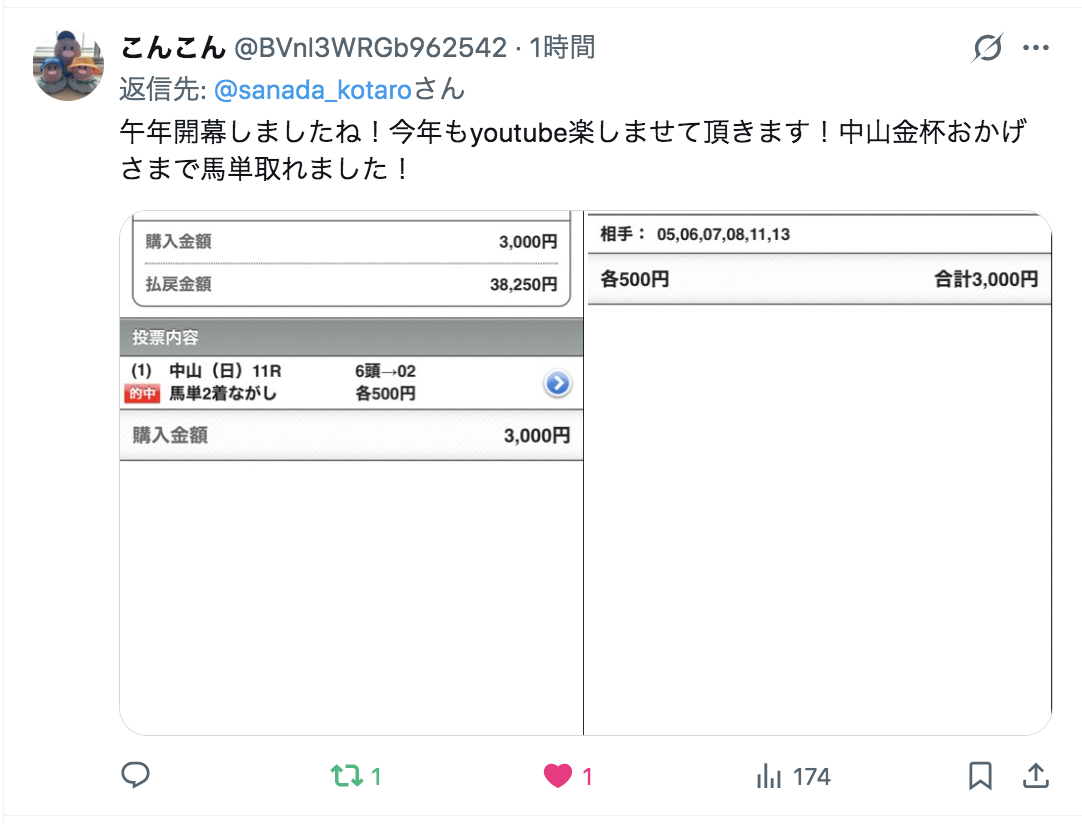This screenshot has width=1082, height=824.
Task: Click the tweet text about 中山金杯
Action: pos(573,150)
